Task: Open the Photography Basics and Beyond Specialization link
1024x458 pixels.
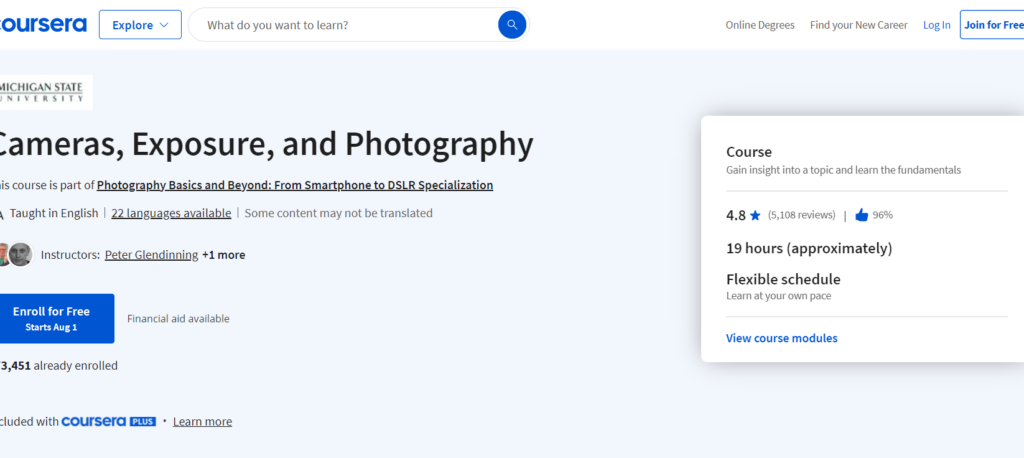Action: click(x=295, y=185)
